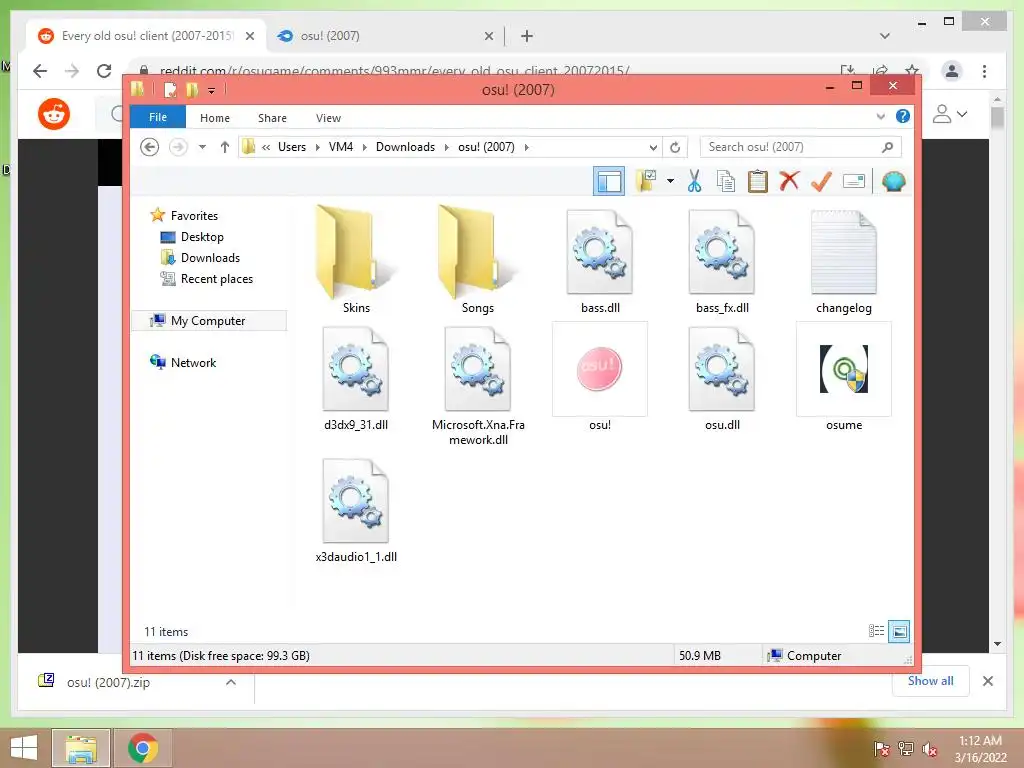Select the bass.dll file icon
This screenshot has width=1024, height=768.
click(600, 252)
